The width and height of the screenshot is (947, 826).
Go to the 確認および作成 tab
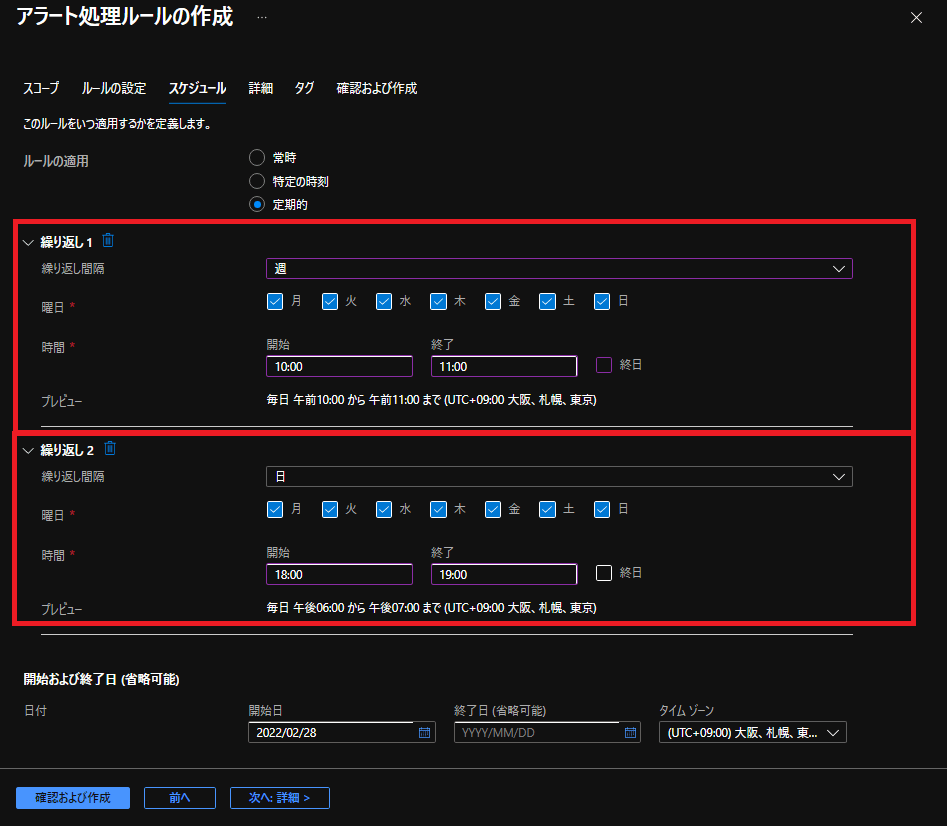coord(376,88)
